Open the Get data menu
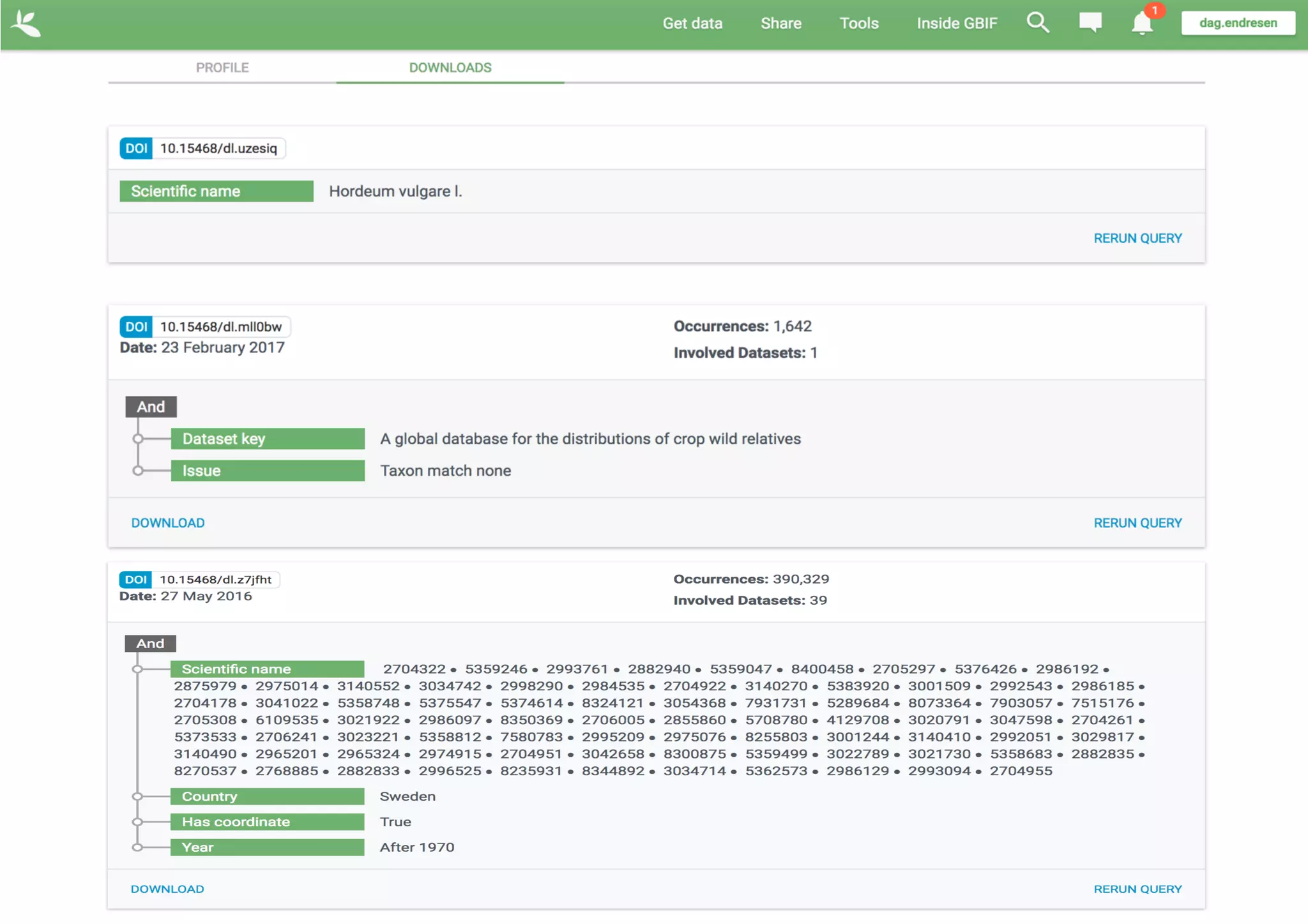The width and height of the screenshot is (1308, 924). (692, 24)
